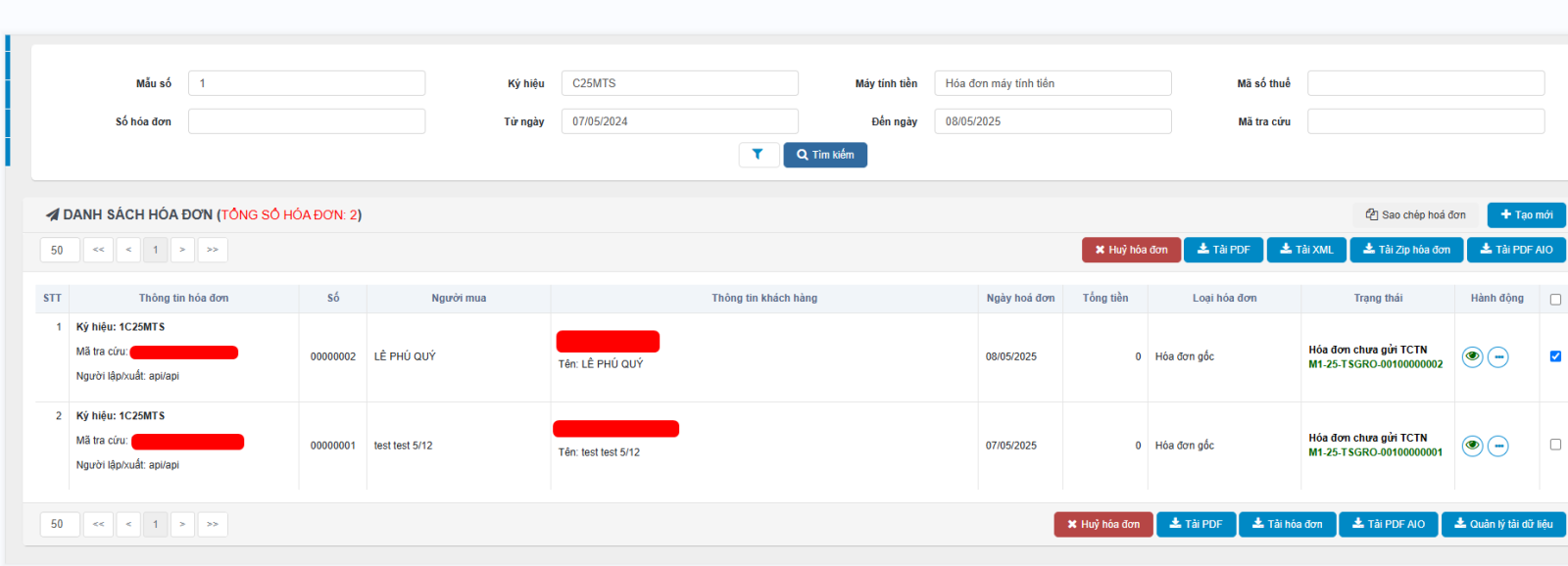
Task: Click the top red Huỷ hóa đơn button
Action: point(1131,250)
